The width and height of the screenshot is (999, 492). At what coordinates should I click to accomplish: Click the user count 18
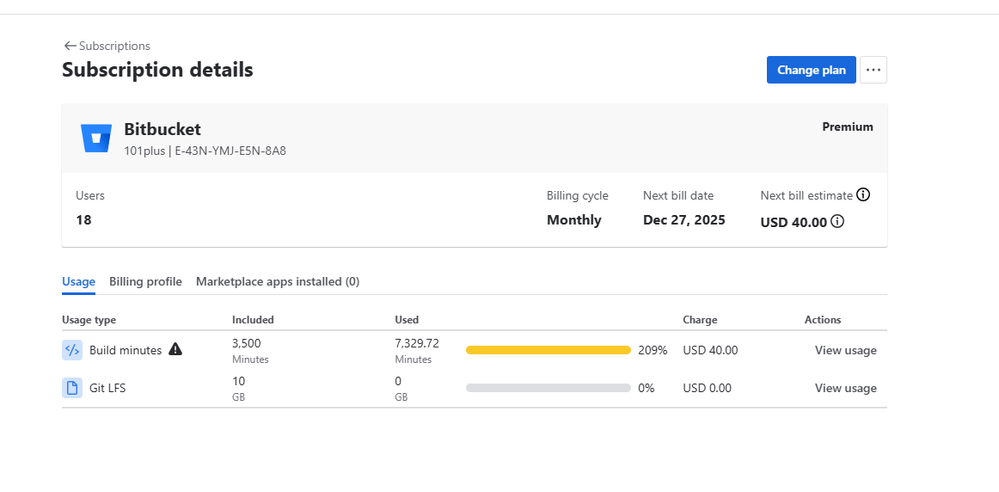pos(83,221)
